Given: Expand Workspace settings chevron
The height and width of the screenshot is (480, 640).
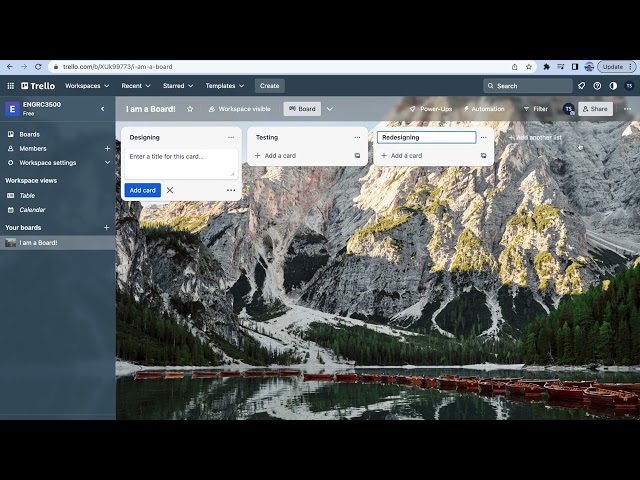Looking at the screenshot, I should pos(107,162).
